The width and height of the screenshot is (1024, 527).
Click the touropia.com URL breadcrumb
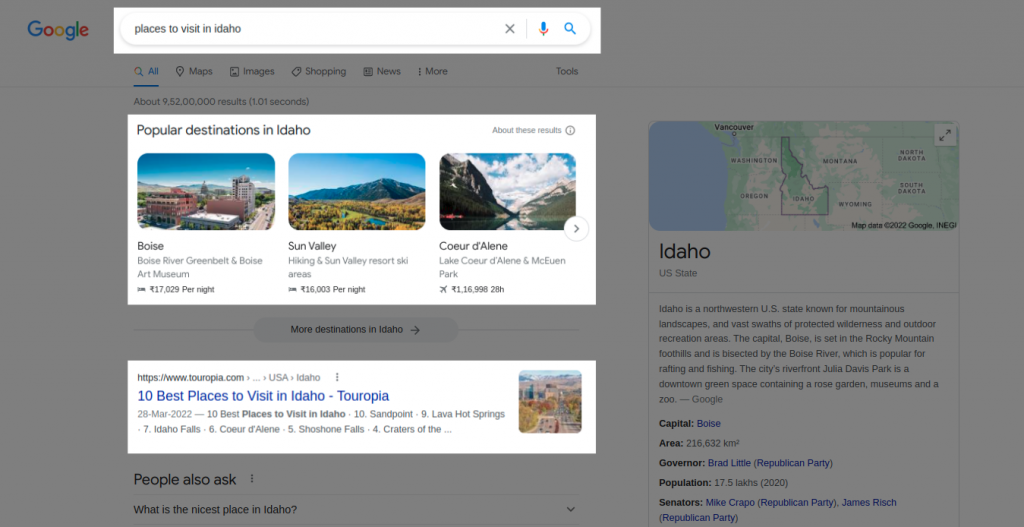pyautogui.click(x=229, y=377)
